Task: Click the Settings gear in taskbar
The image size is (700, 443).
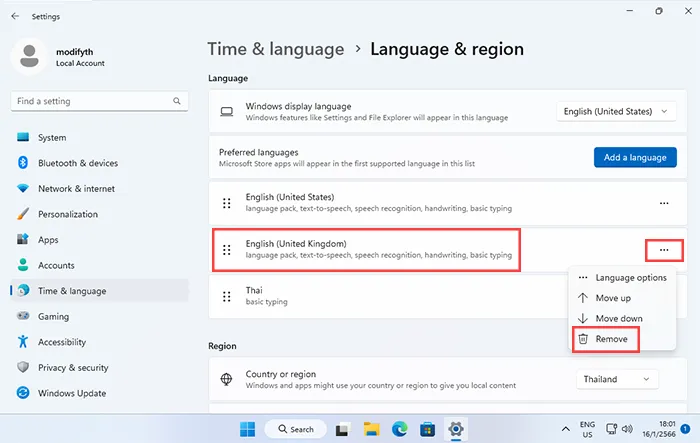Action: tap(456, 429)
